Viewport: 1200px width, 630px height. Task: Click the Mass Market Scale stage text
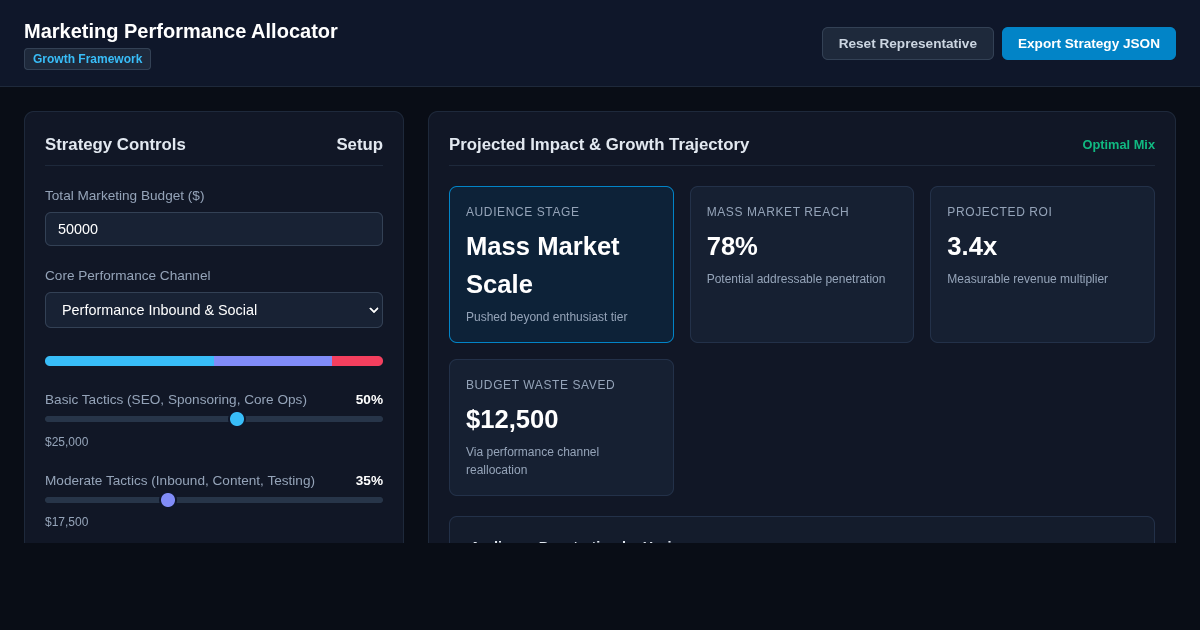543,265
